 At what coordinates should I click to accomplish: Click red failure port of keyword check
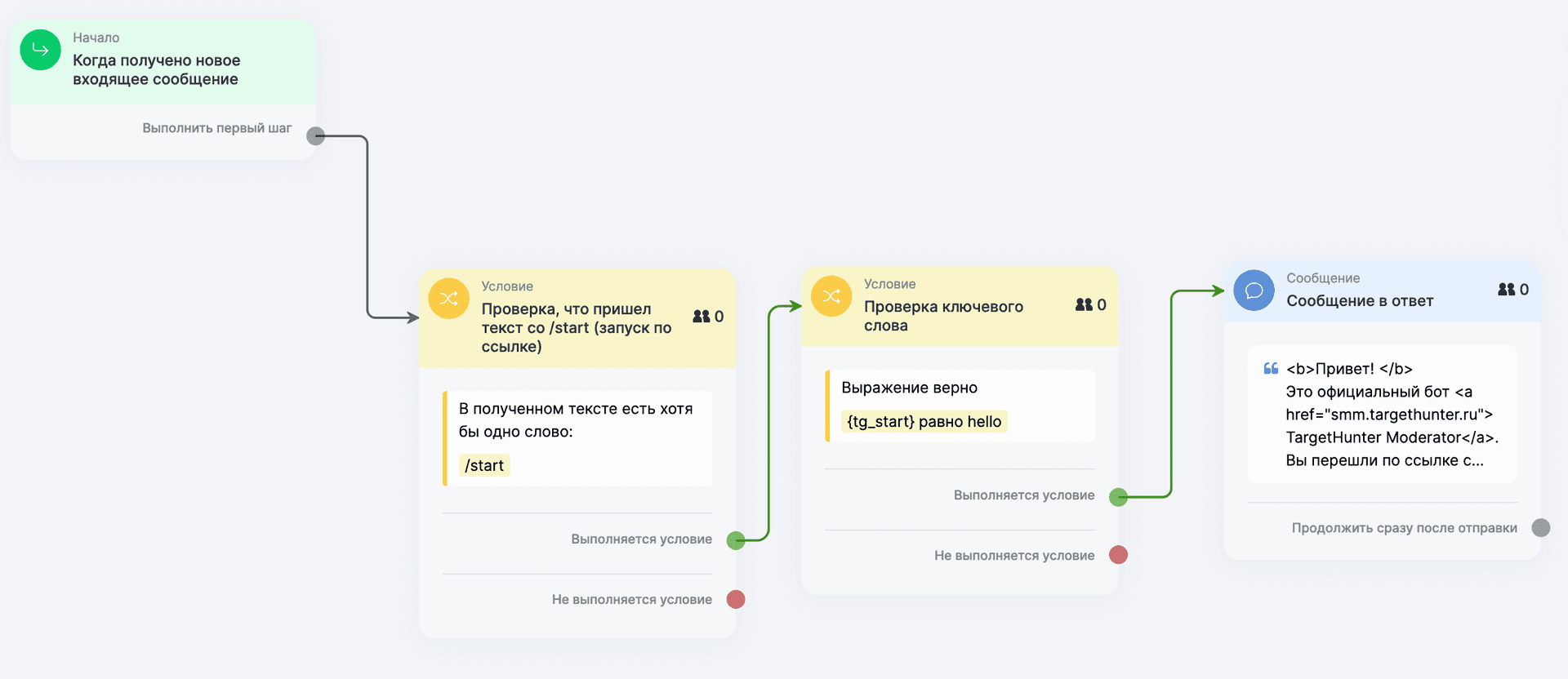[x=1118, y=556]
